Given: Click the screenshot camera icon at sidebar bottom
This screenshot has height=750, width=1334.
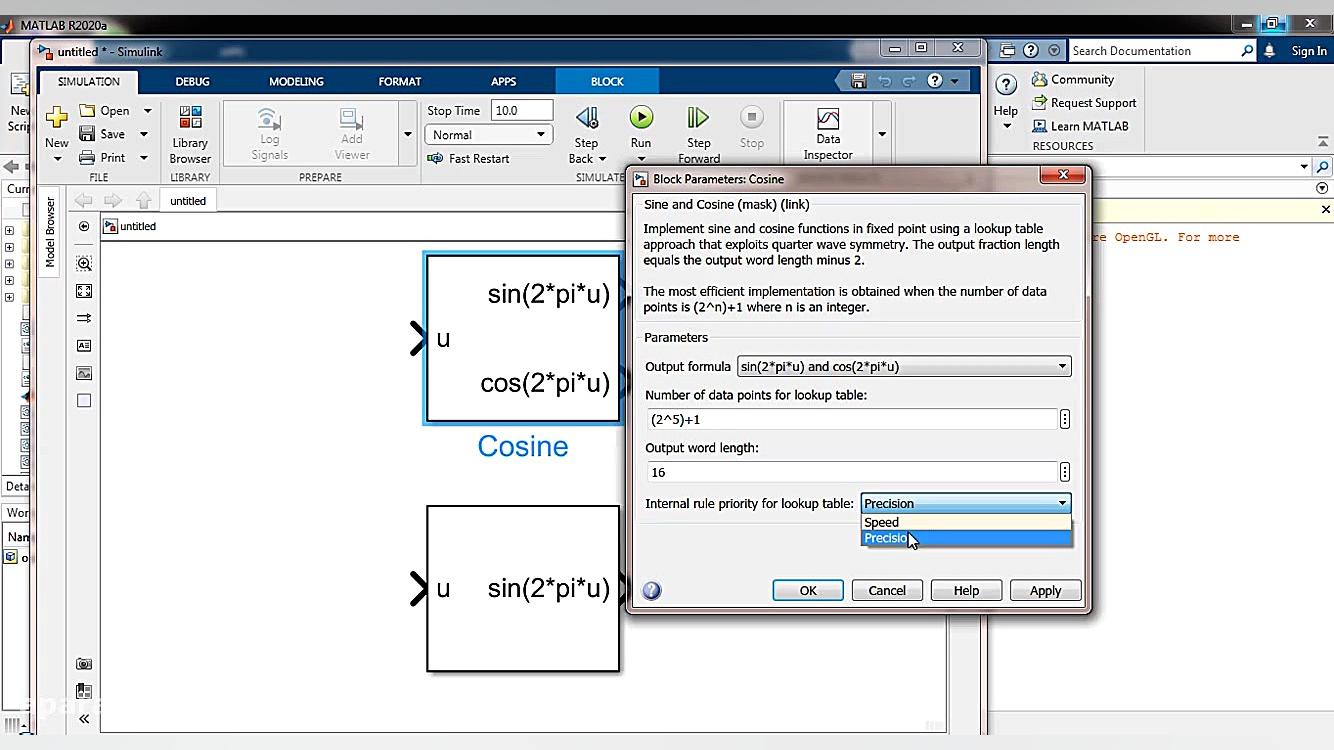Looking at the screenshot, I should [84, 662].
